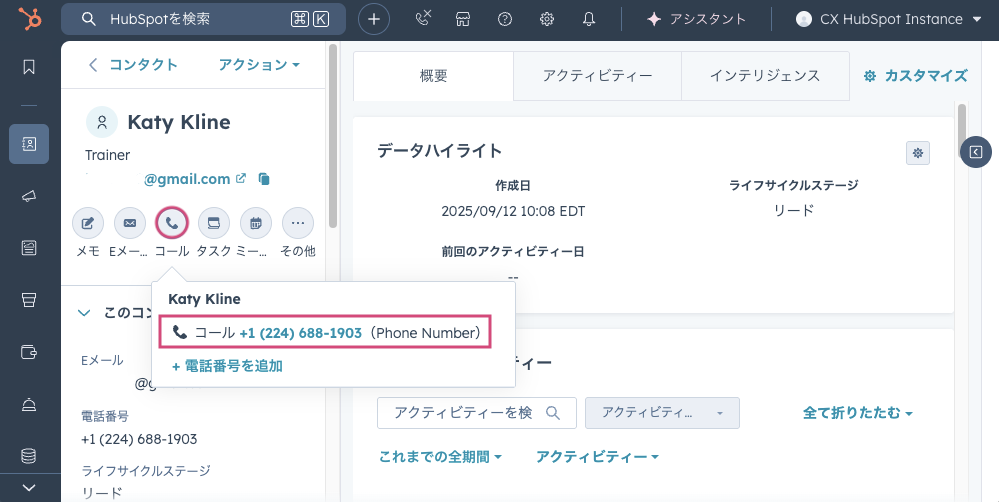The height and width of the screenshot is (502, 999).
Task: Click the task icon in contact actions
Action: (x=214, y=223)
